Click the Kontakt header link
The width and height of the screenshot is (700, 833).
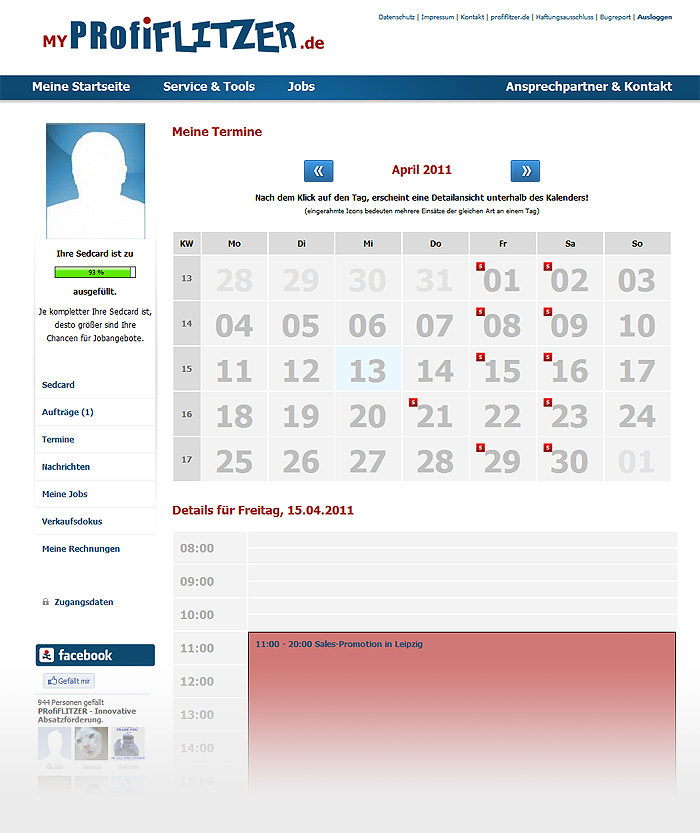click(472, 17)
